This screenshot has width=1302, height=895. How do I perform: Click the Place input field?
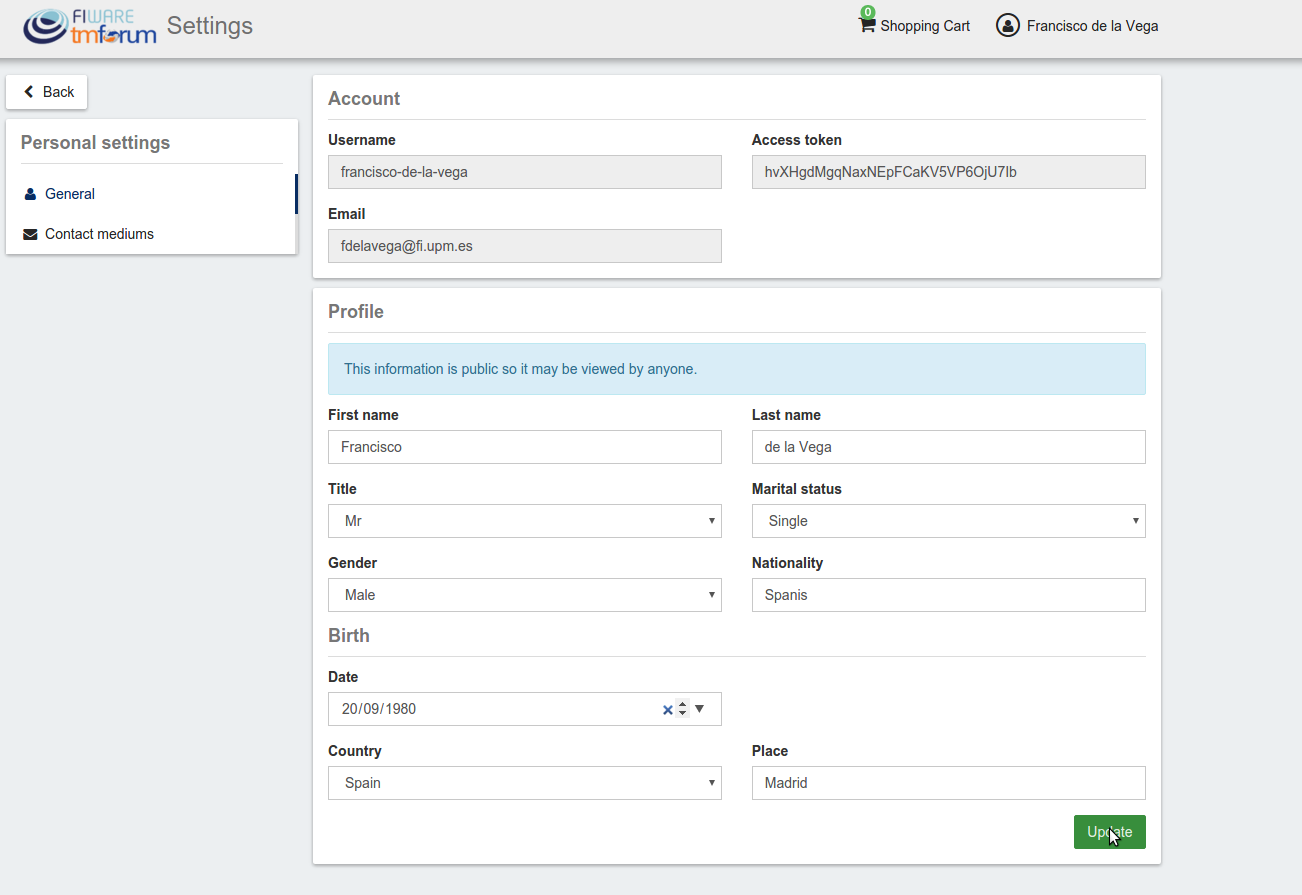[x=949, y=783]
